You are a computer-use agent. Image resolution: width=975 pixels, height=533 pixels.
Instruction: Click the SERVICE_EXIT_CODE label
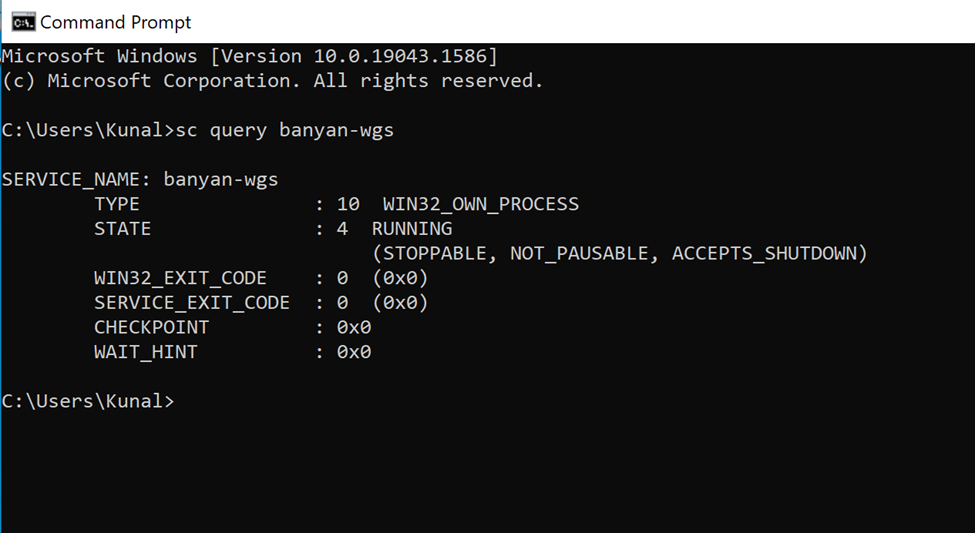tap(192, 303)
